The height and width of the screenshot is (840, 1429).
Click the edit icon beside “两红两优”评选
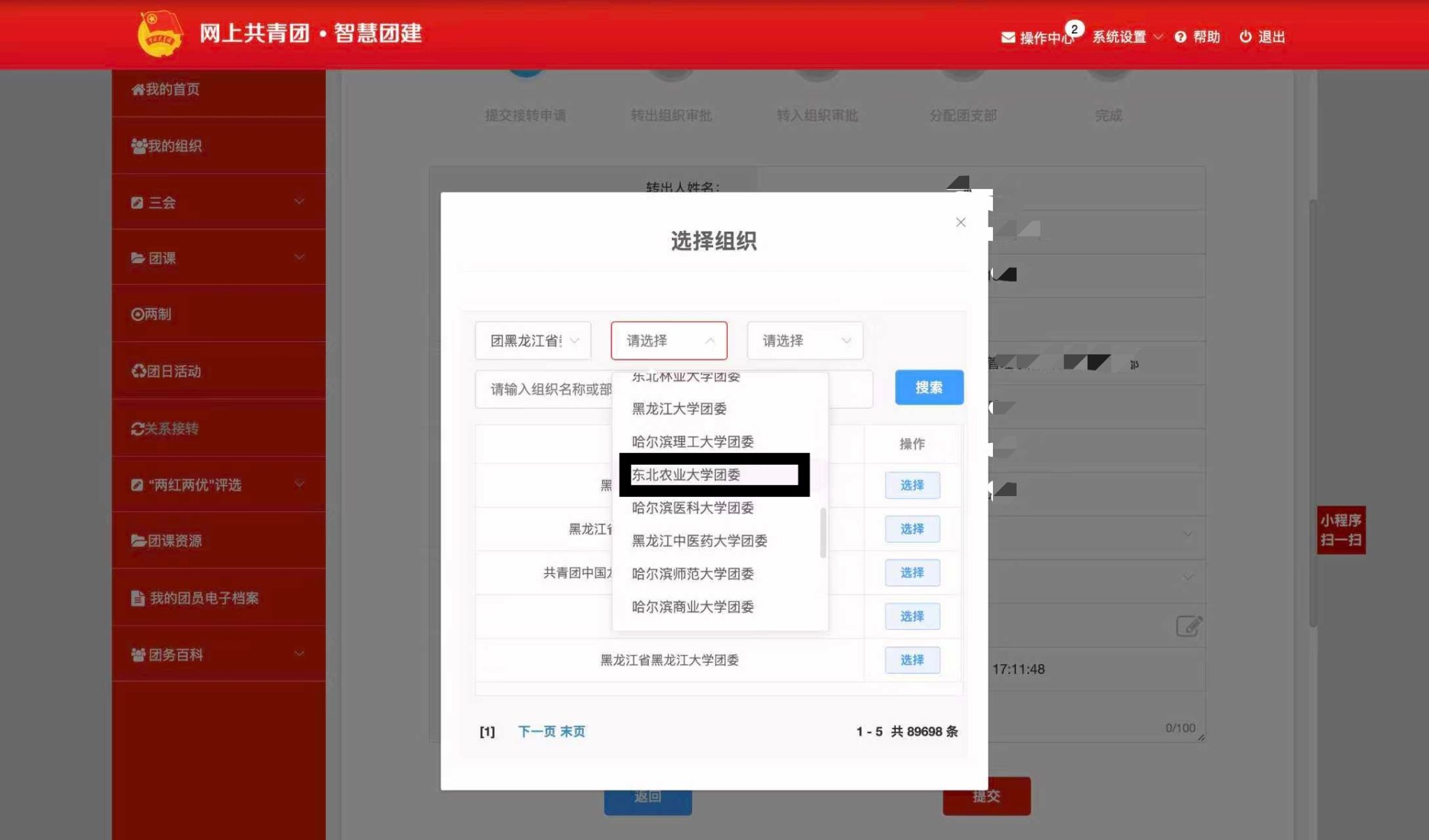[x=137, y=485]
